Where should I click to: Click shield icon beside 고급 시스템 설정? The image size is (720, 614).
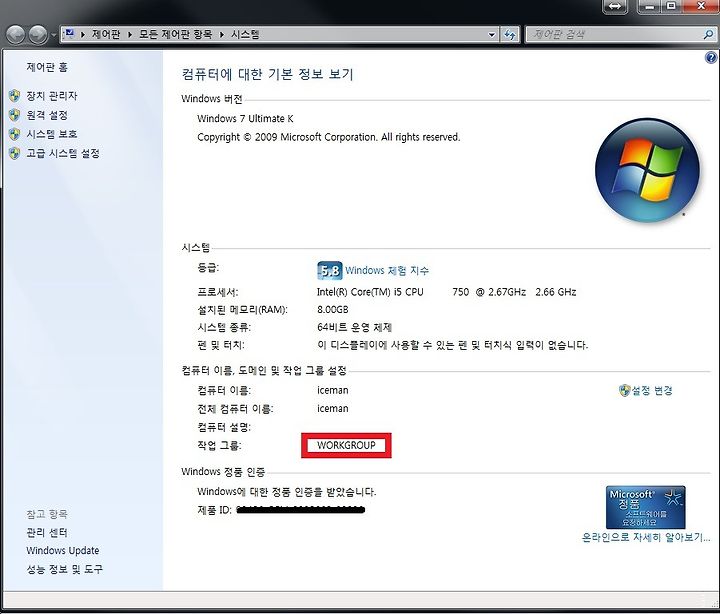[15, 153]
